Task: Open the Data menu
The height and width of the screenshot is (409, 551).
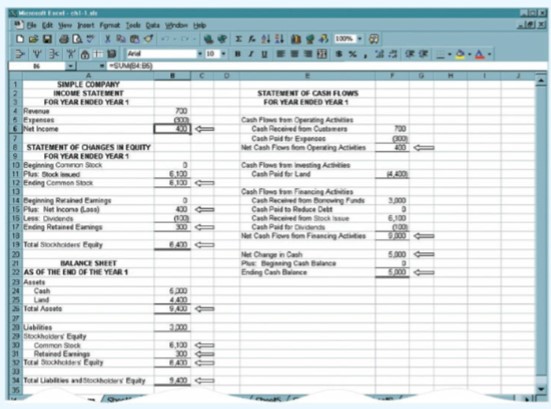Action: [153, 25]
